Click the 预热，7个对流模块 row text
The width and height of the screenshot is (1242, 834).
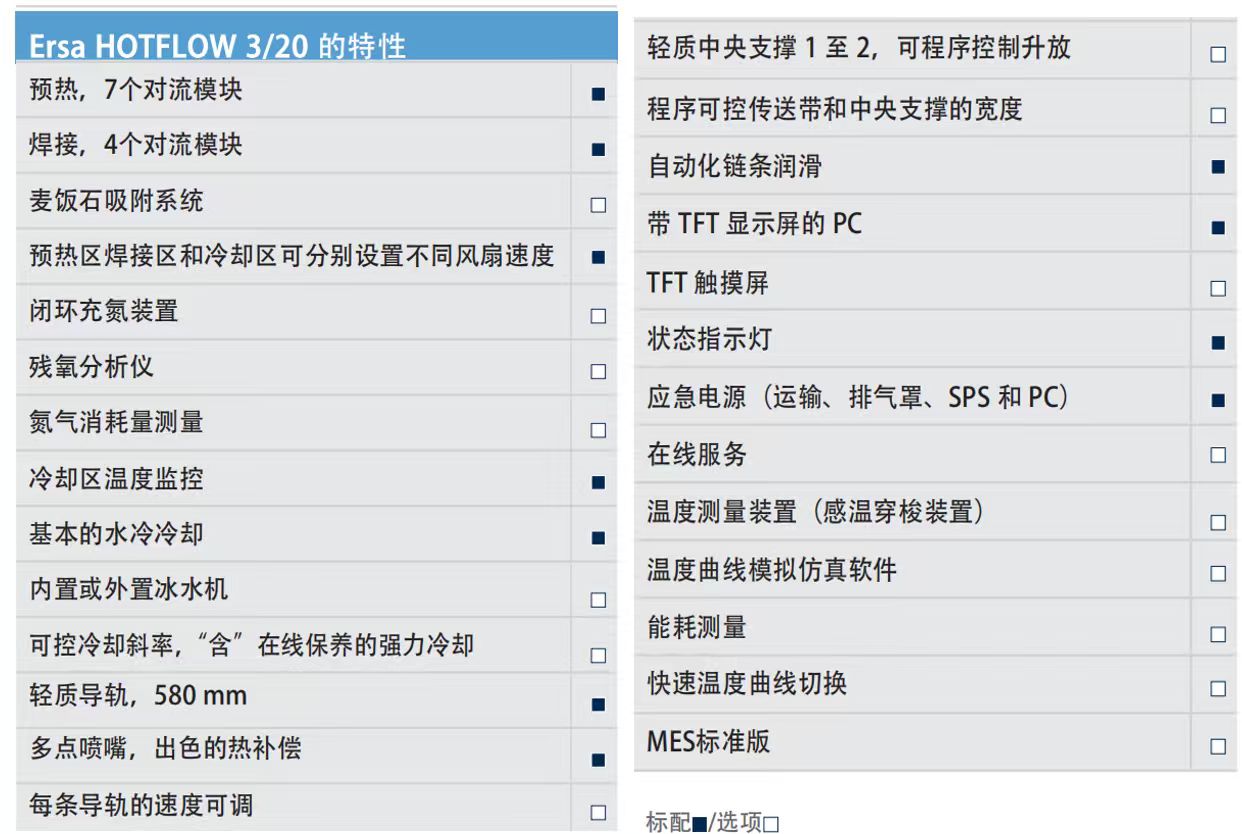coord(136,90)
